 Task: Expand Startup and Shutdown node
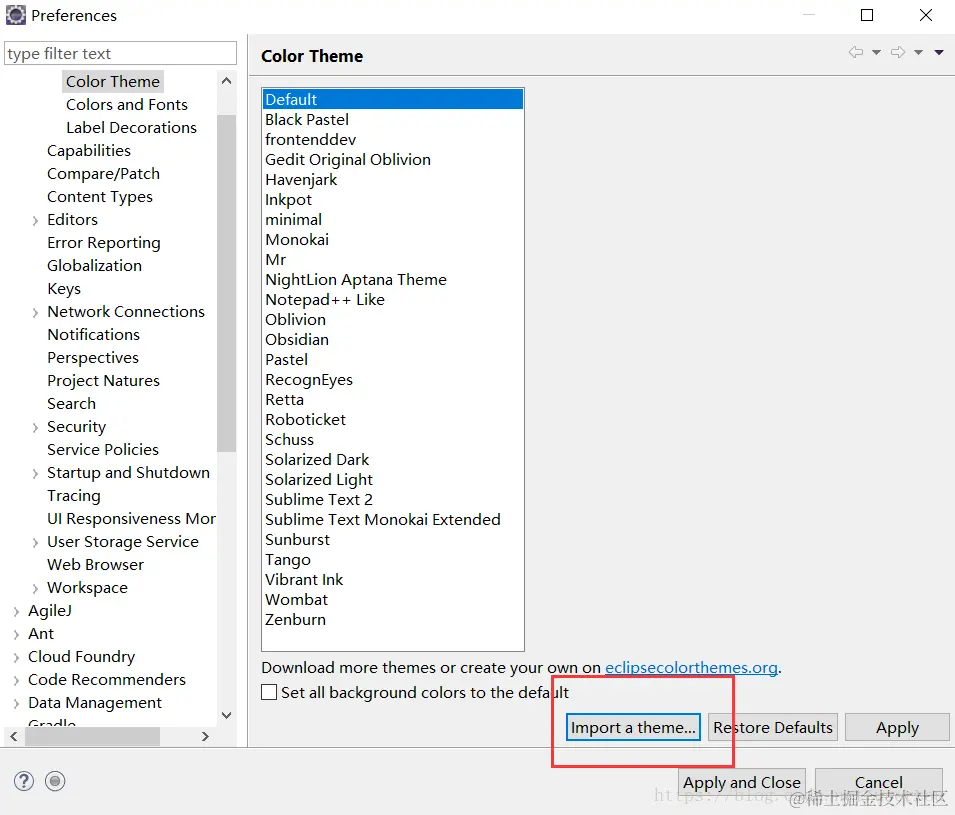(x=35, y=473)
